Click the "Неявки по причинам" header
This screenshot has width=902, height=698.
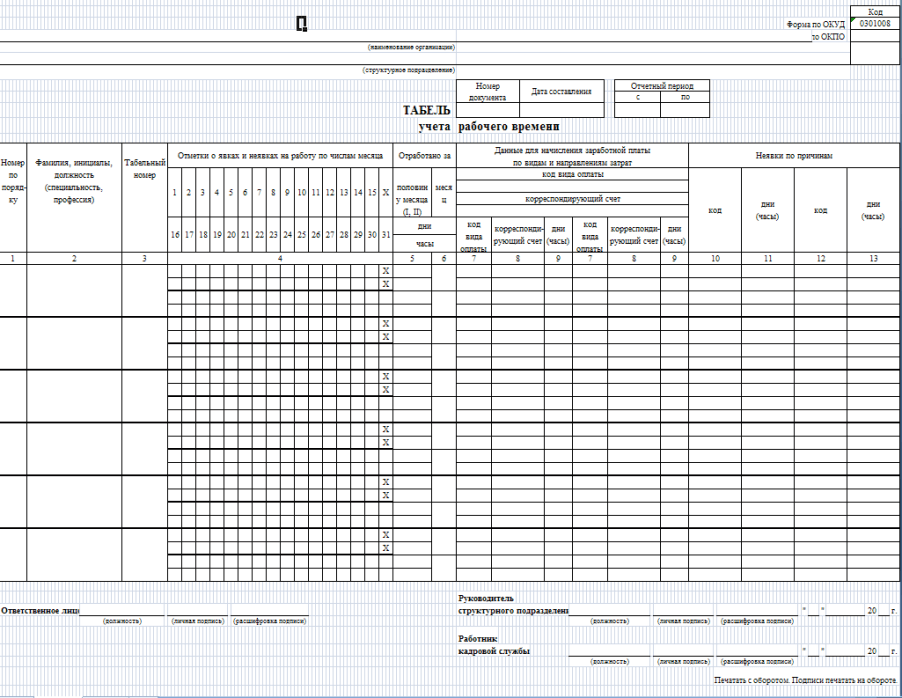coord(794,155)
